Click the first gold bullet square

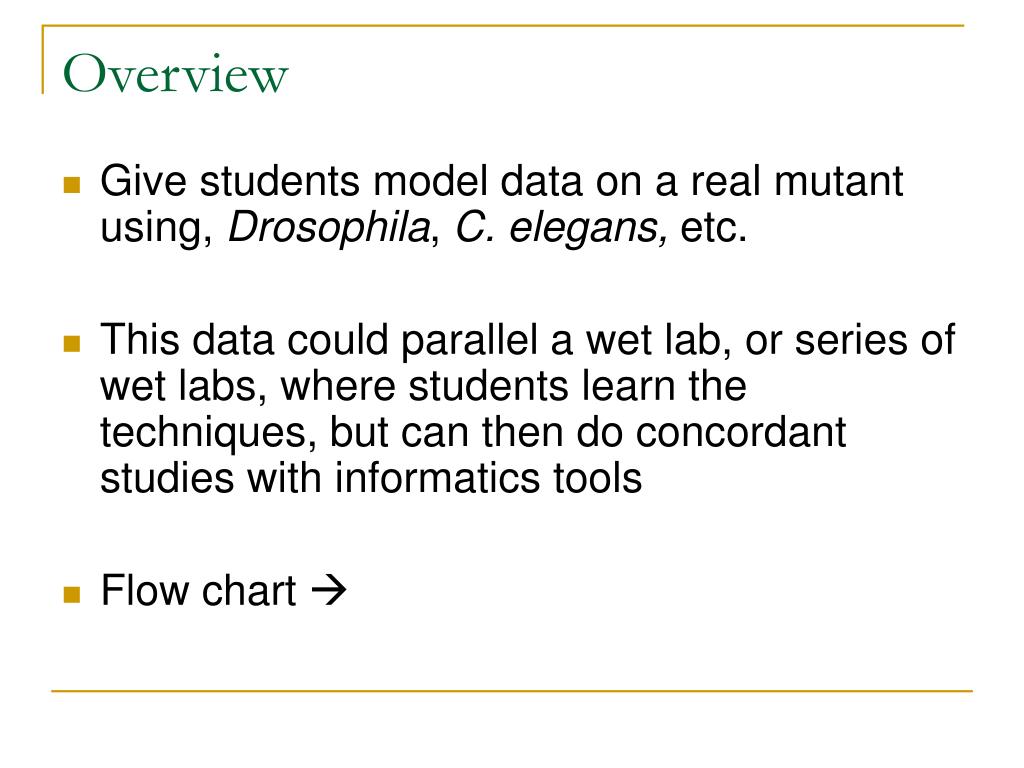(72, 185)
